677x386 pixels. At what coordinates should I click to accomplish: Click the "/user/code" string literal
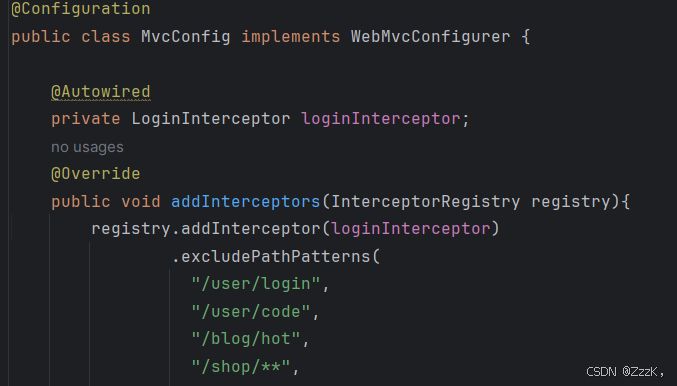[x=250, y=312]
